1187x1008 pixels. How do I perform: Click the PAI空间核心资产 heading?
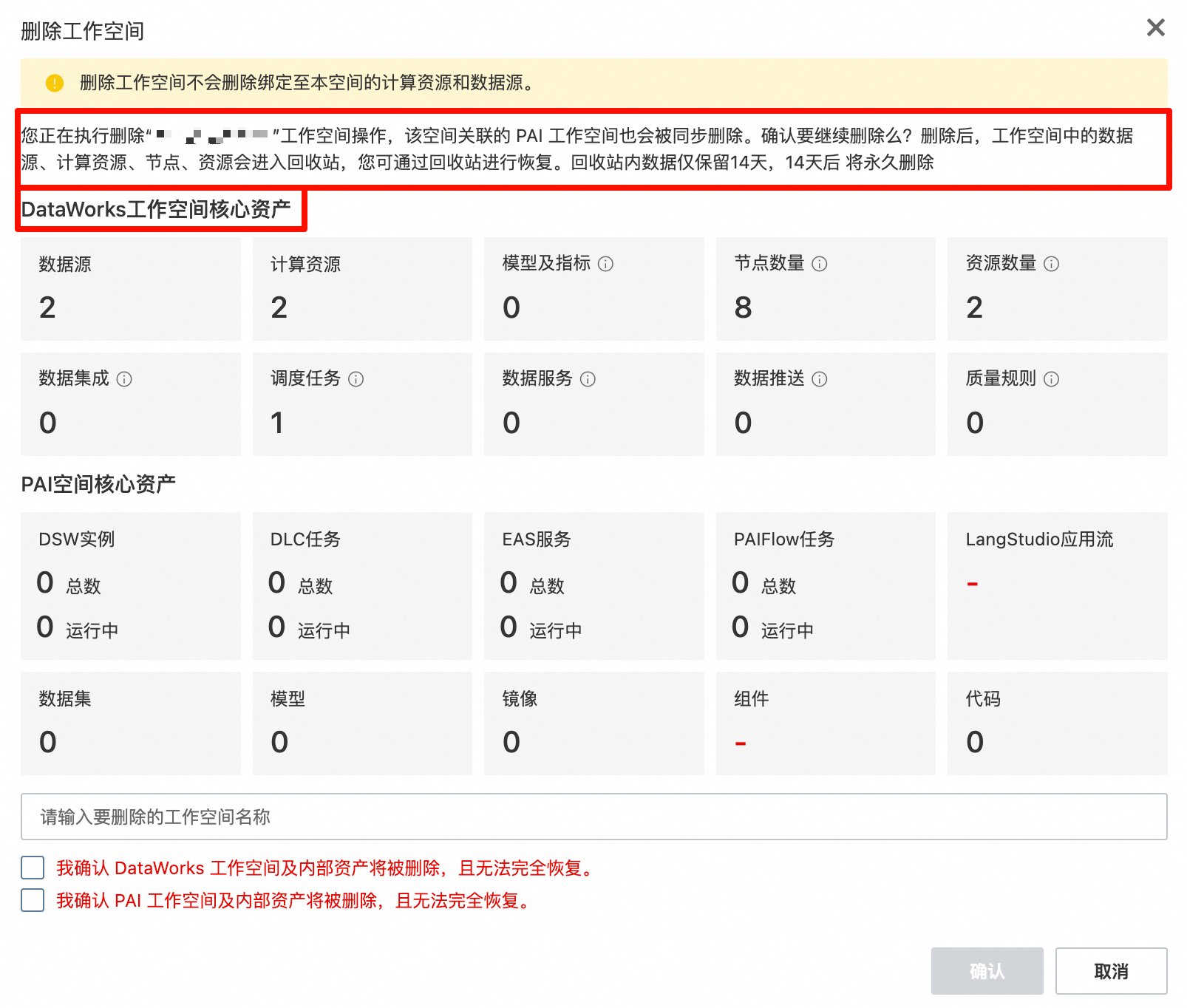(98, 484)
